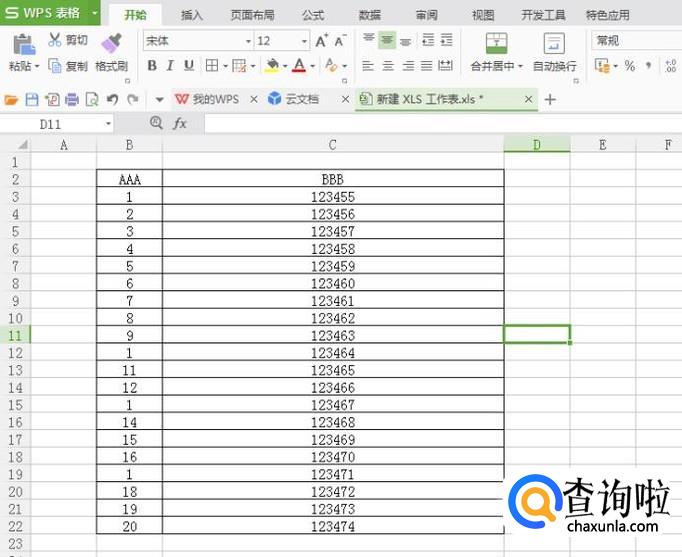The image size is (682, 557).
Task: Toggle Bold formatting
Action: click(x=152, y=66)
